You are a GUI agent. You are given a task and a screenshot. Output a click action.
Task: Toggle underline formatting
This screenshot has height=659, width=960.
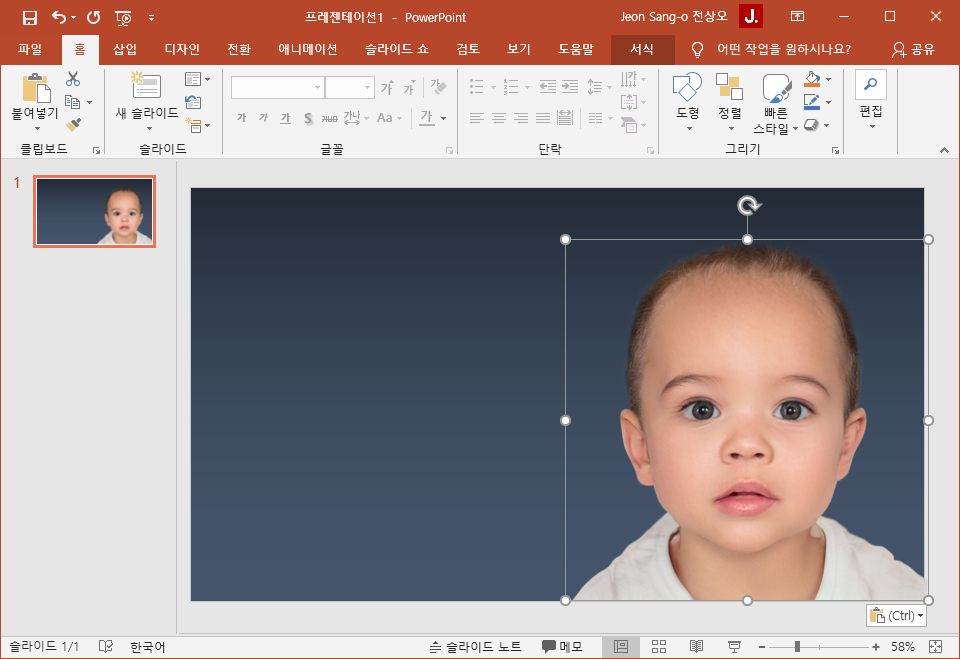point(285,118)
